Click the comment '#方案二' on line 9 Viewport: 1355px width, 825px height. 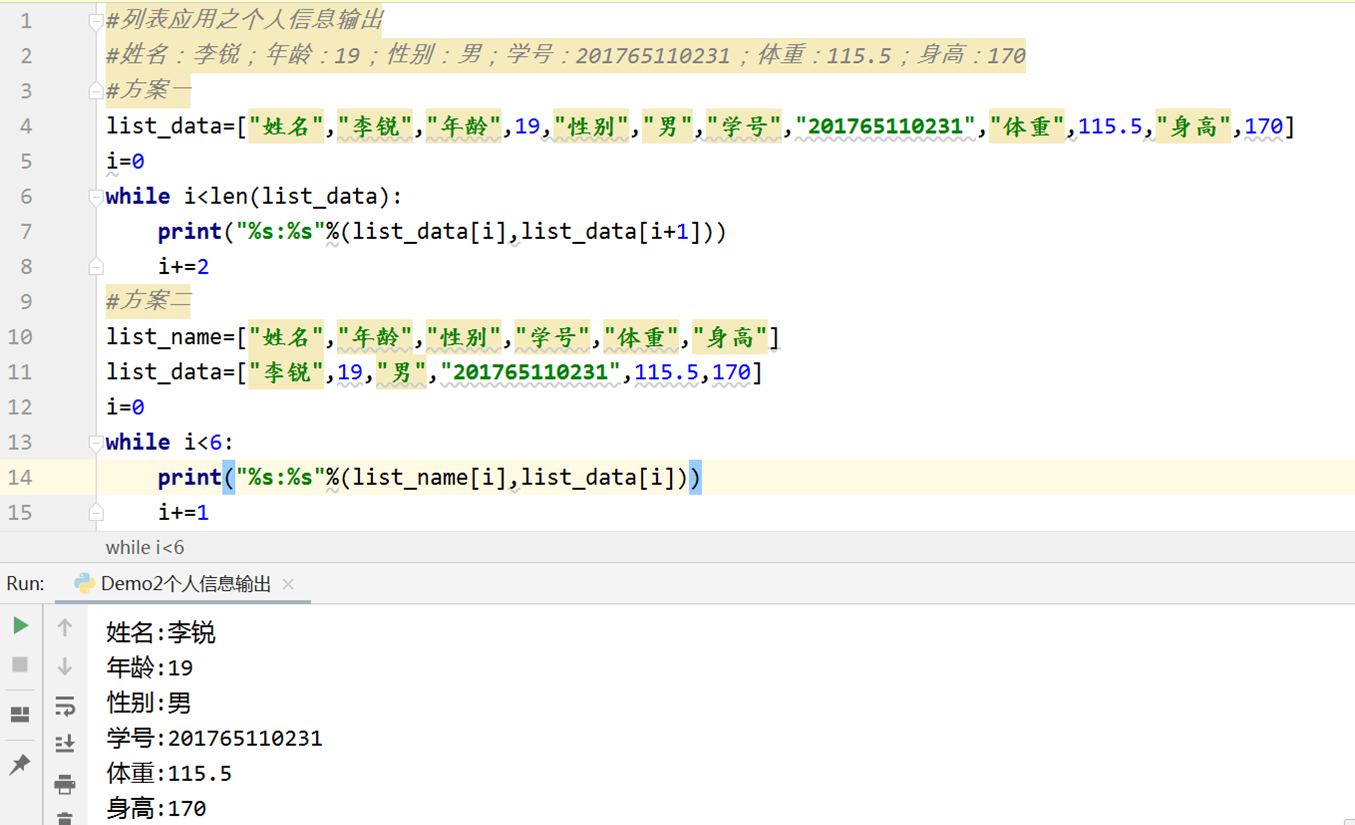pyautogui.click(x=148, y=301)
